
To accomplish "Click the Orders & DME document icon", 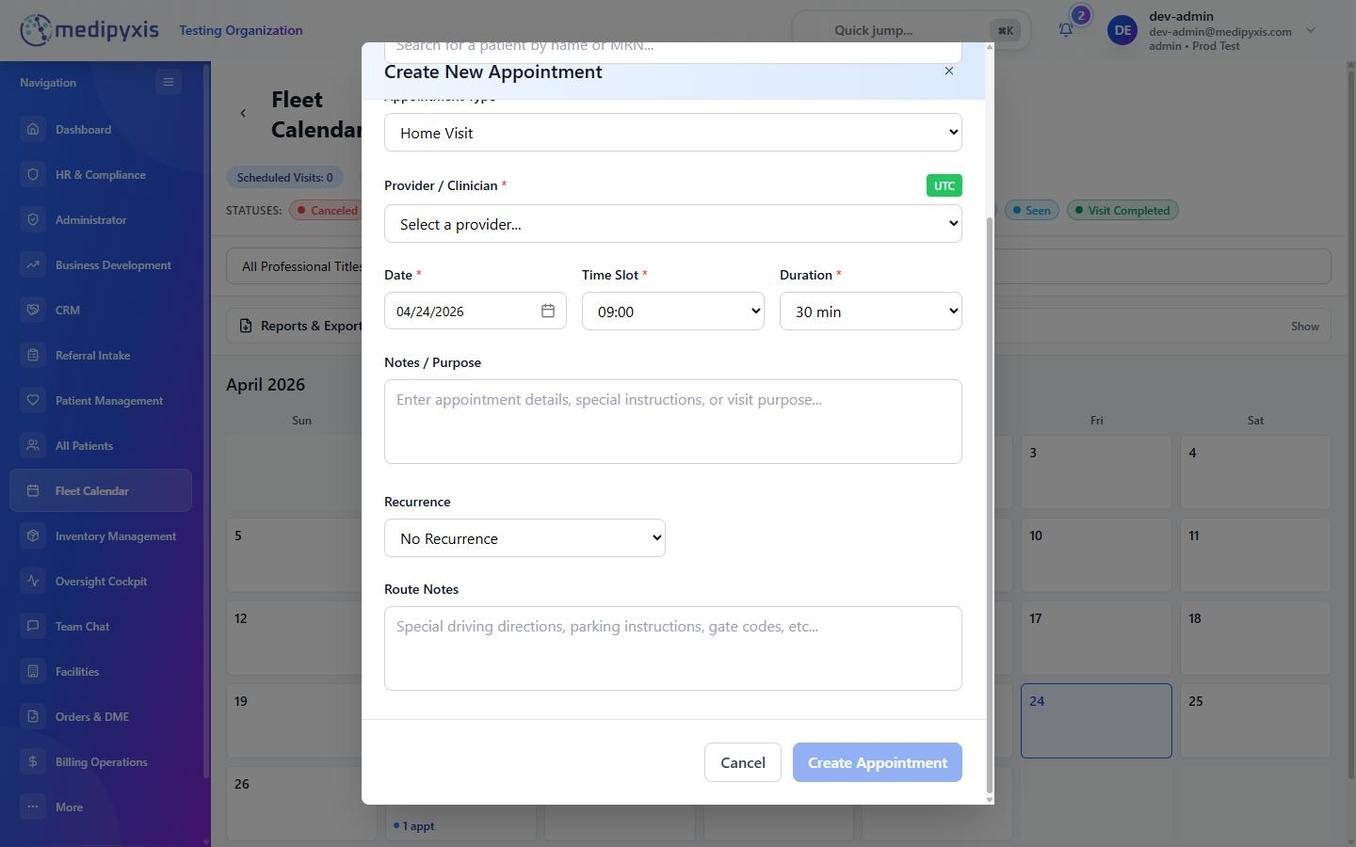I will (33, 716).
